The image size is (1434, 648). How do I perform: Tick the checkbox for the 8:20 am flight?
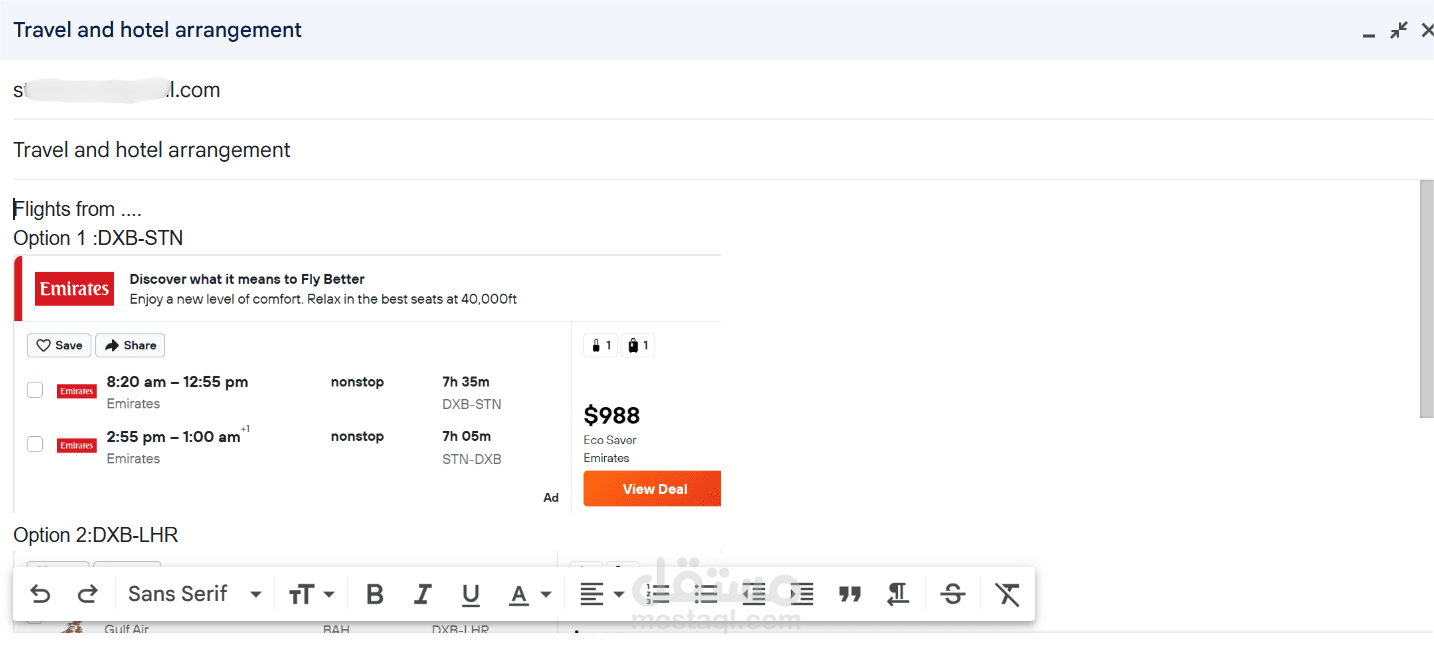[x=35, y=390]
